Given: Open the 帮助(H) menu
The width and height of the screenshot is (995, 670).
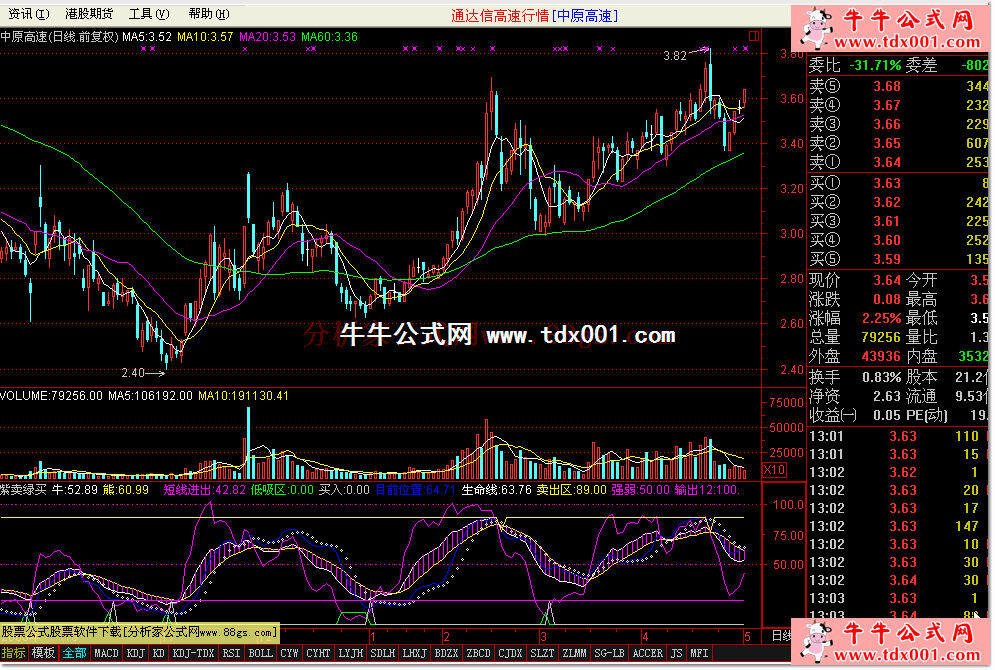Looking at the screenshot, I should (x=209, y=14).
